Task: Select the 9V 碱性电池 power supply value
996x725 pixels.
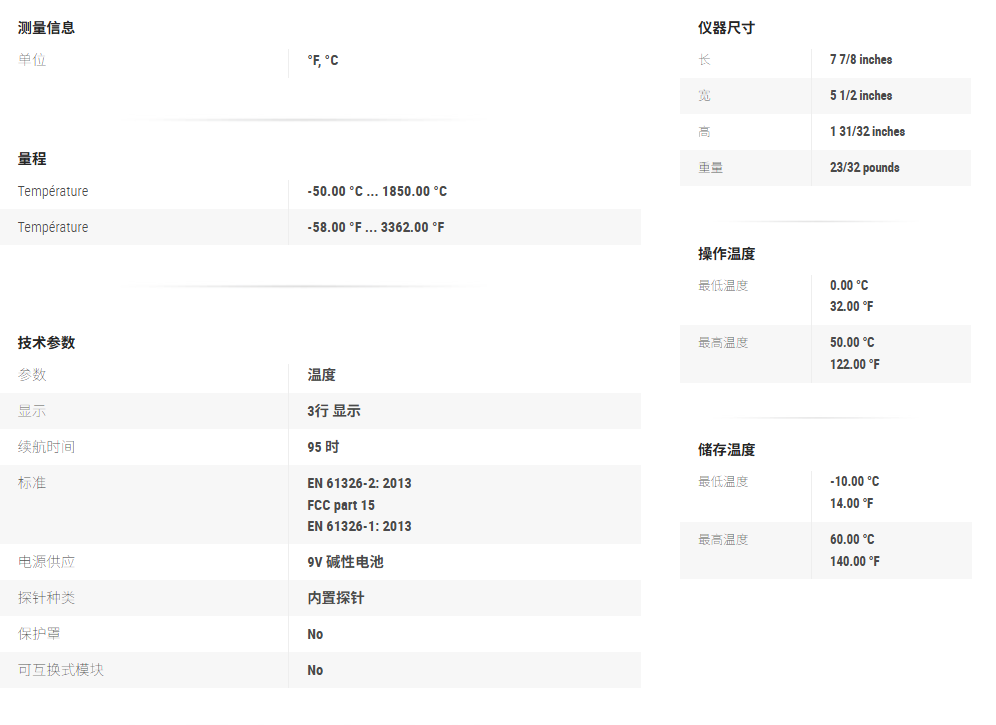Action: click(345, 562)
